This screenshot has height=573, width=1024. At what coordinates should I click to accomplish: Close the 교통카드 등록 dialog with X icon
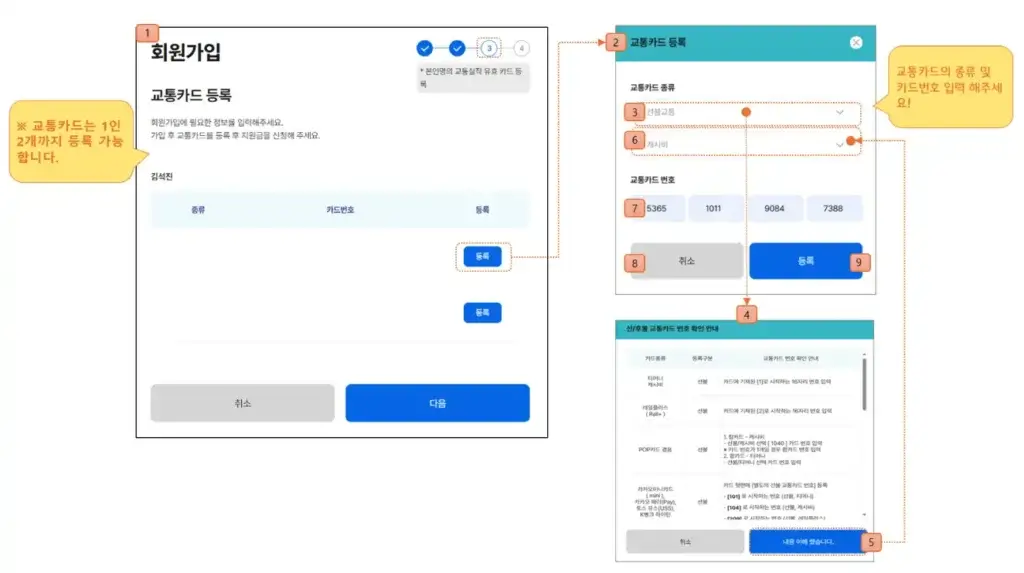[x=856, y=43]
